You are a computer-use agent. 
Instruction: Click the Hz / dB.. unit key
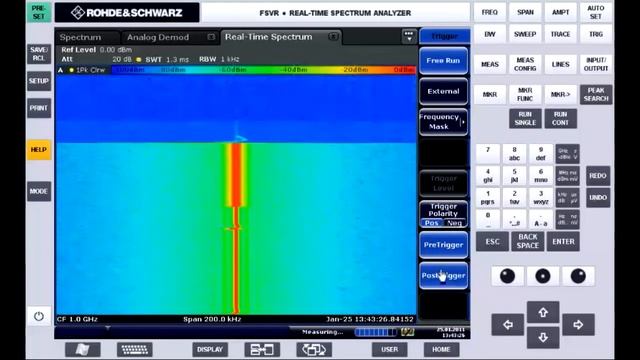pos(567,220)
